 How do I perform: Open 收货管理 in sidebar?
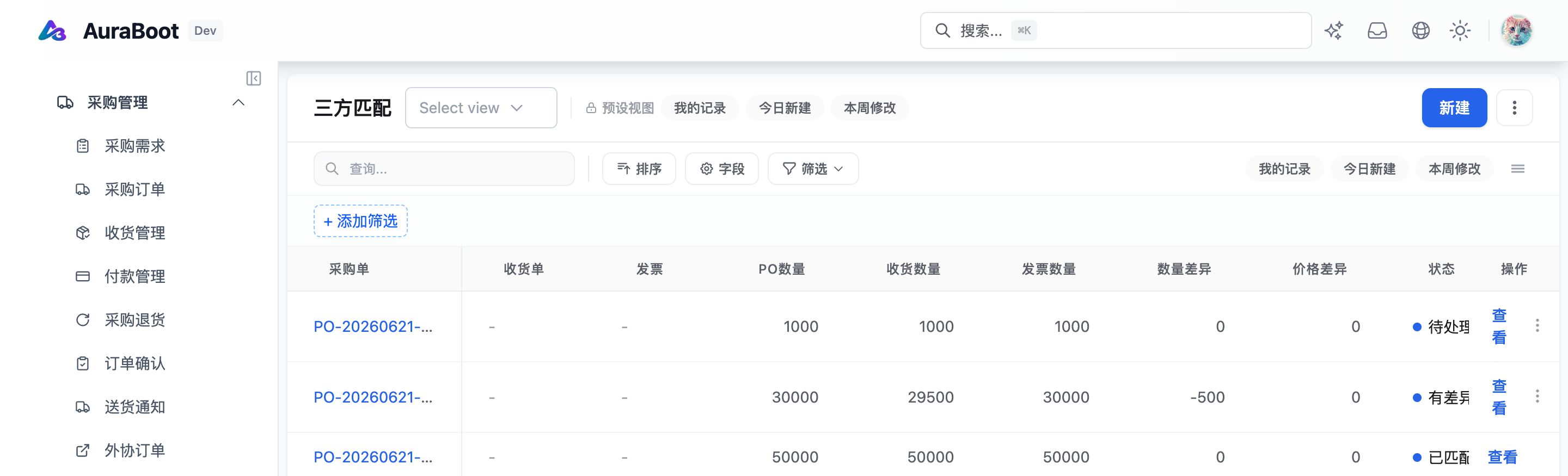(134, 233)
